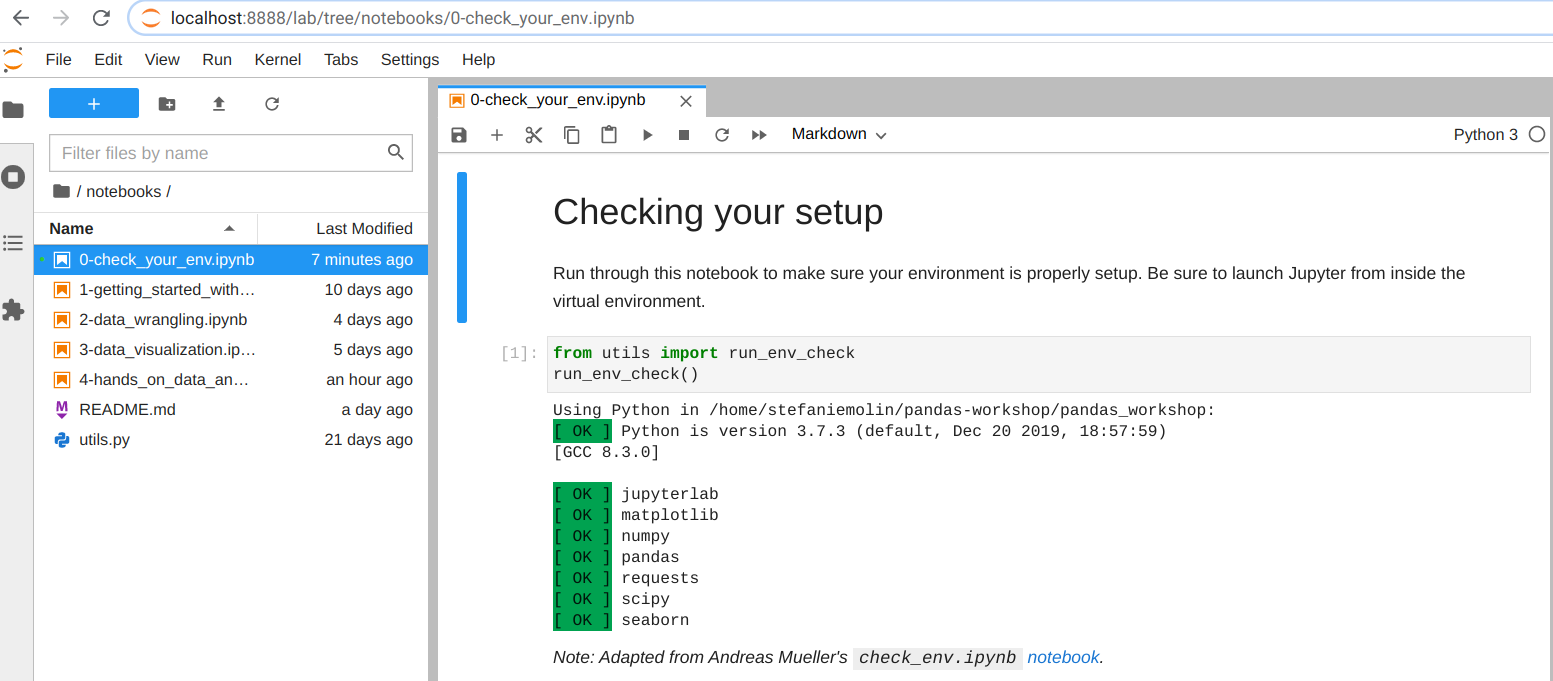Create a new folder in file browser
Image resolution: width=1553 pixels, height=681 pixels.
pos(167,104)
